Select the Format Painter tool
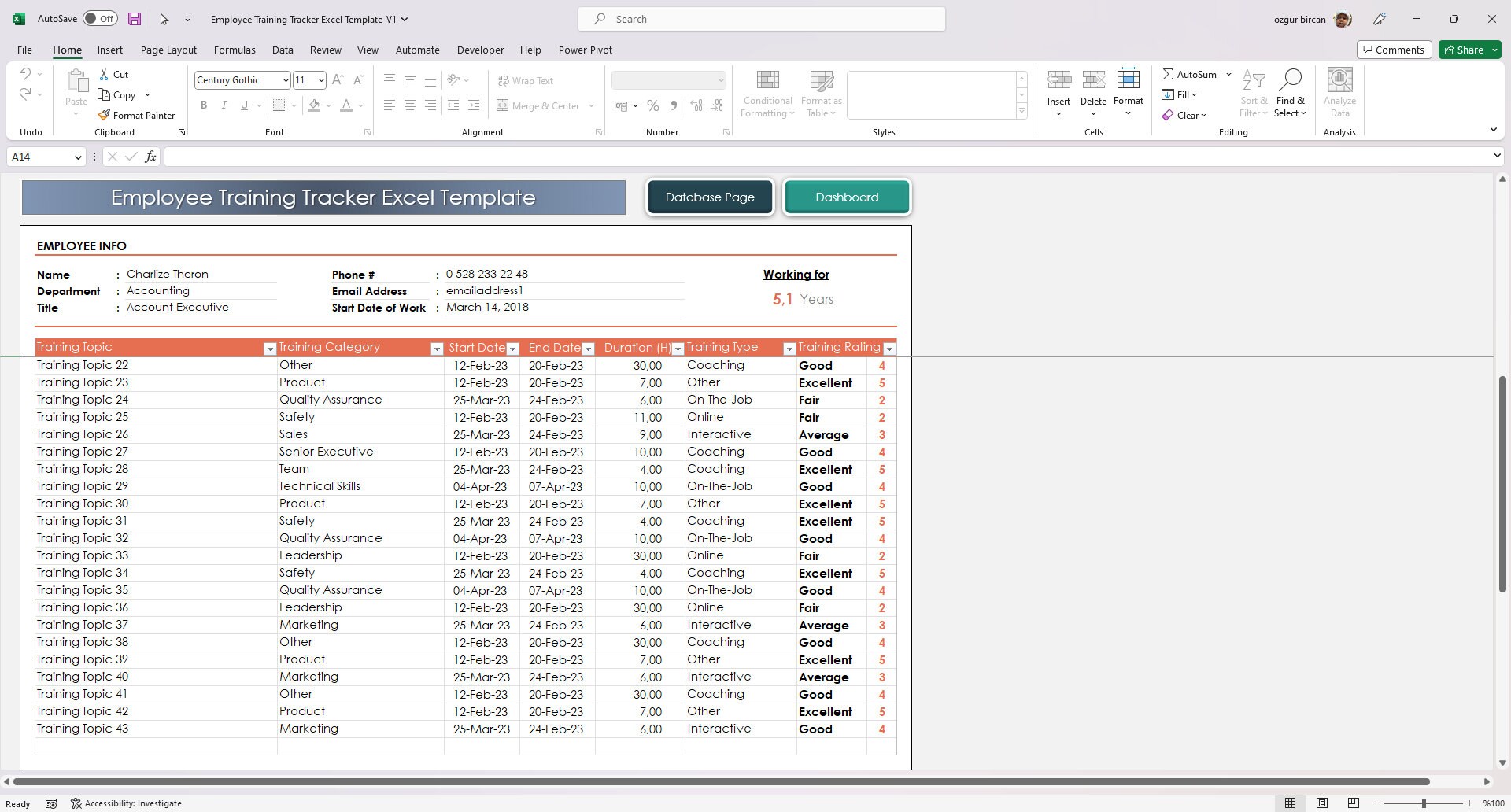 click(x=138, y=115)
